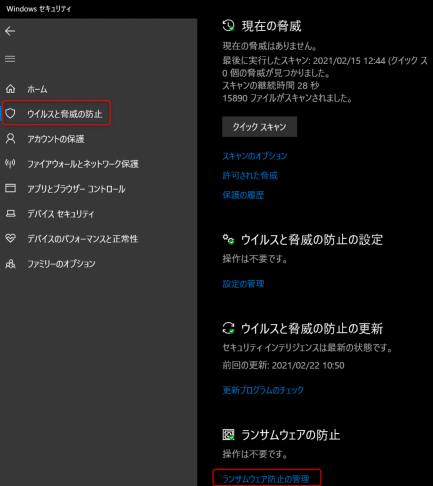Click the device health heart icon
Viewport: 433px width, 486px height.
[x=10, y=238]
